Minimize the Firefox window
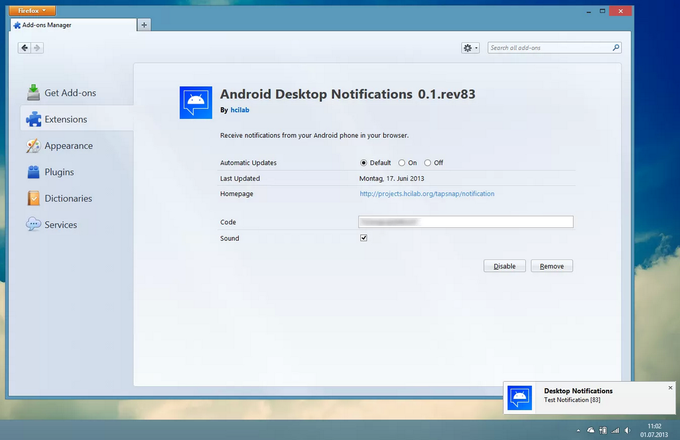Screen dimensions: 680x440 coord(588,11)
